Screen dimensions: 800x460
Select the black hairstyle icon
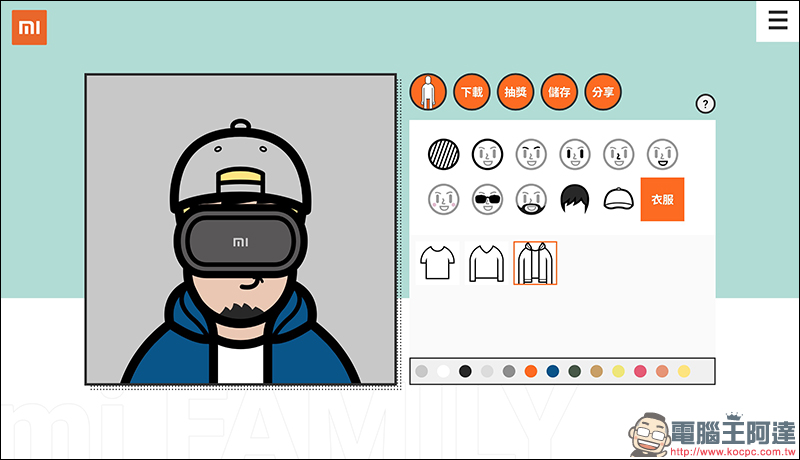575,199
